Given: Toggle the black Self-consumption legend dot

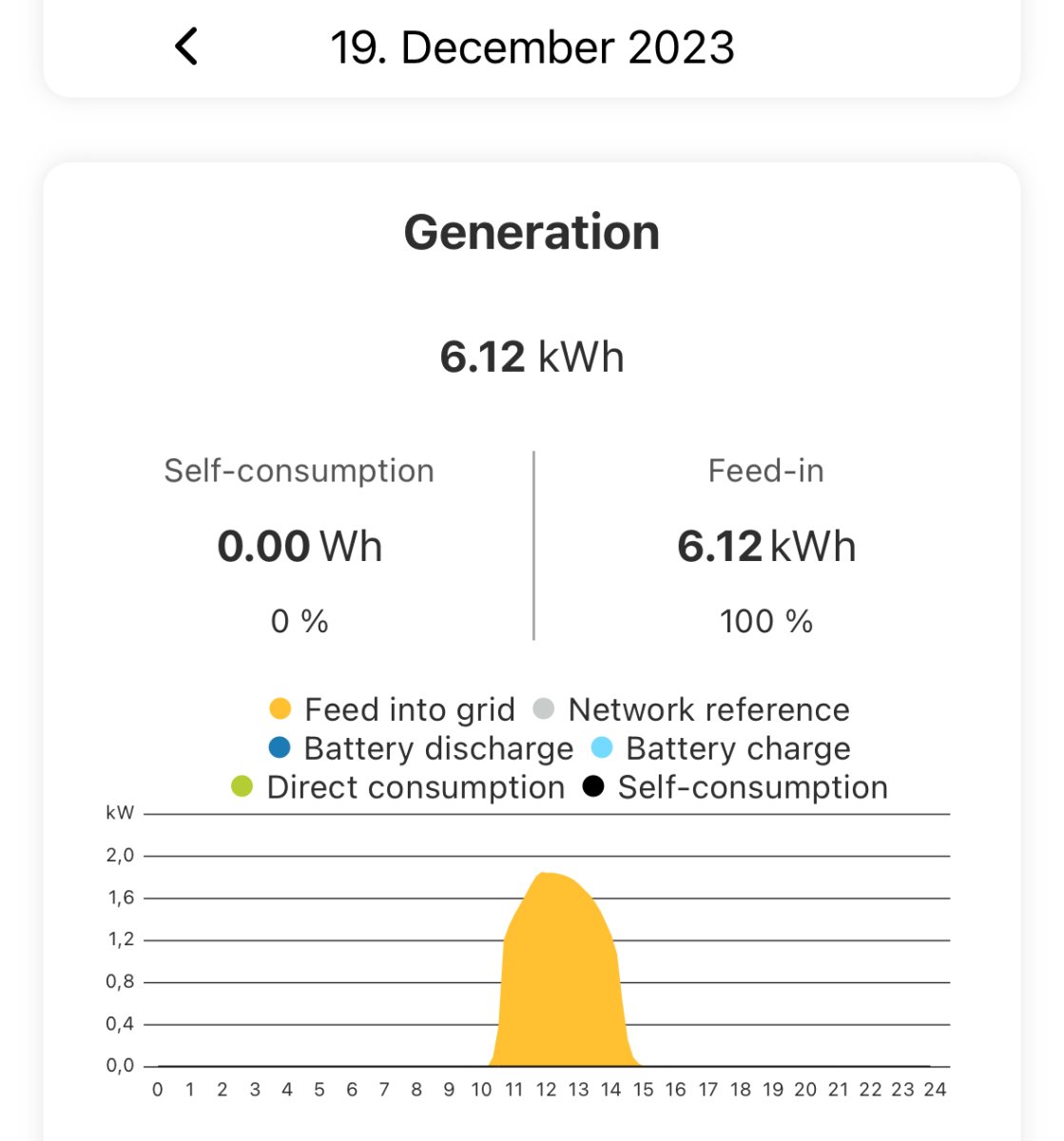Looking at the screenshot, I should click(x=593, y=787).
